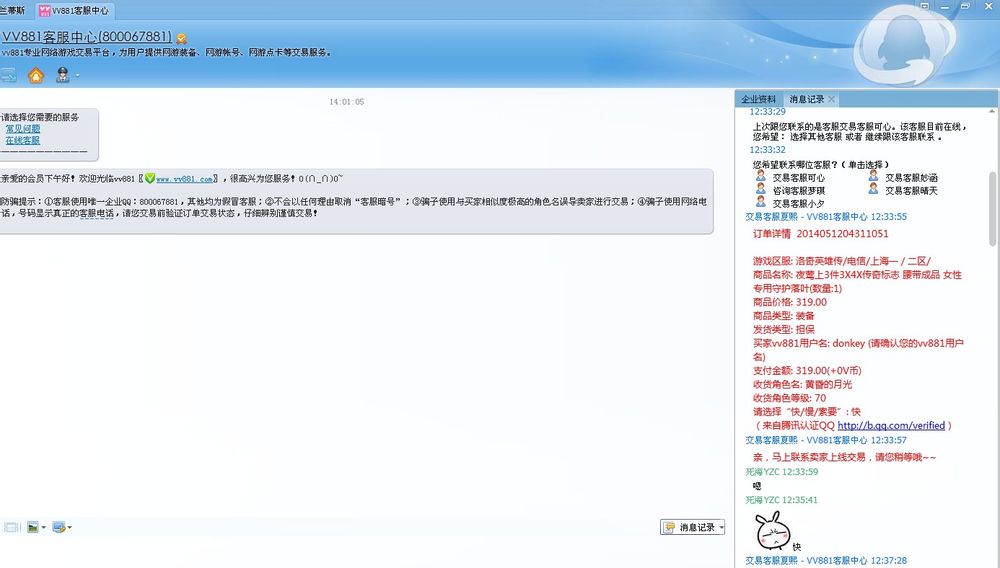Click faded icon at input toolbar's left end

[11, 527]
